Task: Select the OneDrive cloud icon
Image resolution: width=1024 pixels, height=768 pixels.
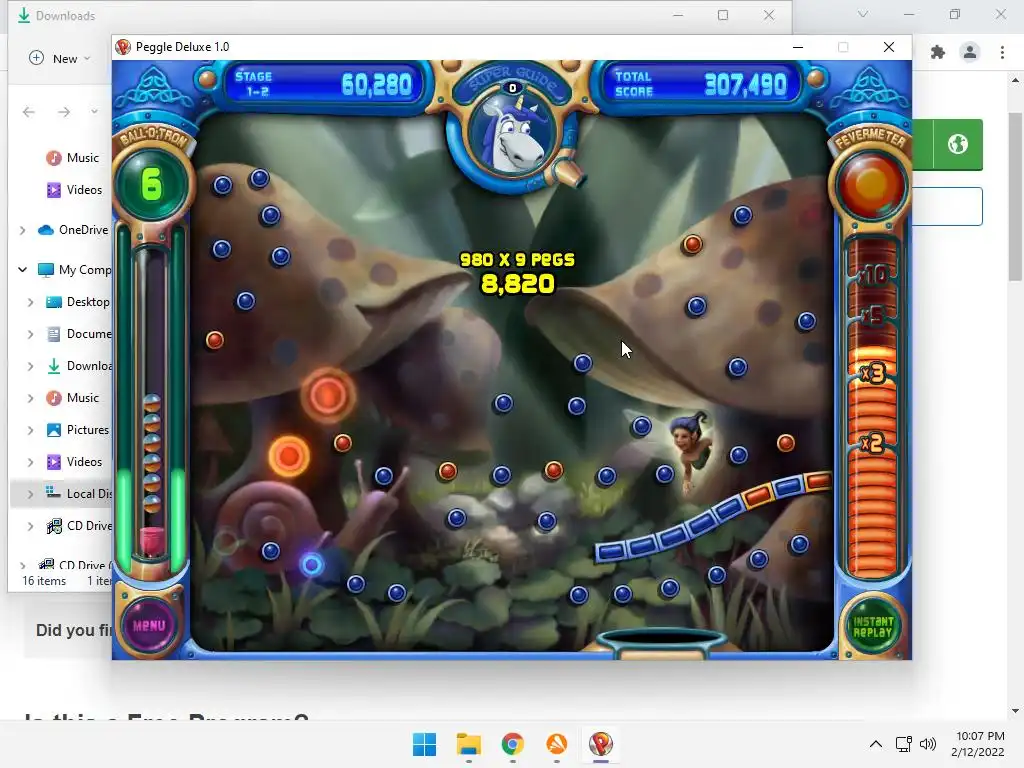Action: tap(46, 230)
